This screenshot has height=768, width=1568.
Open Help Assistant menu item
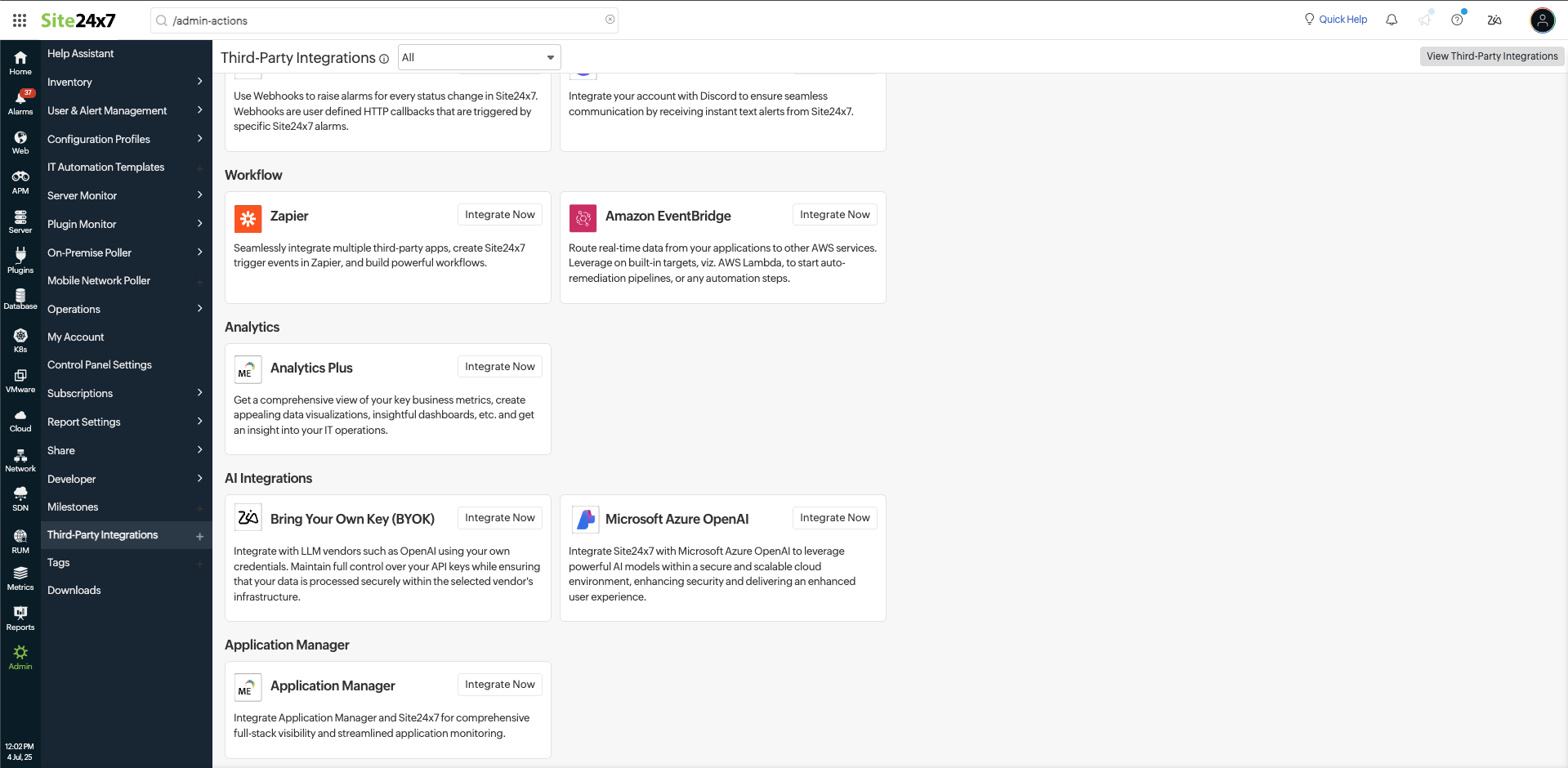pos(127,53)
